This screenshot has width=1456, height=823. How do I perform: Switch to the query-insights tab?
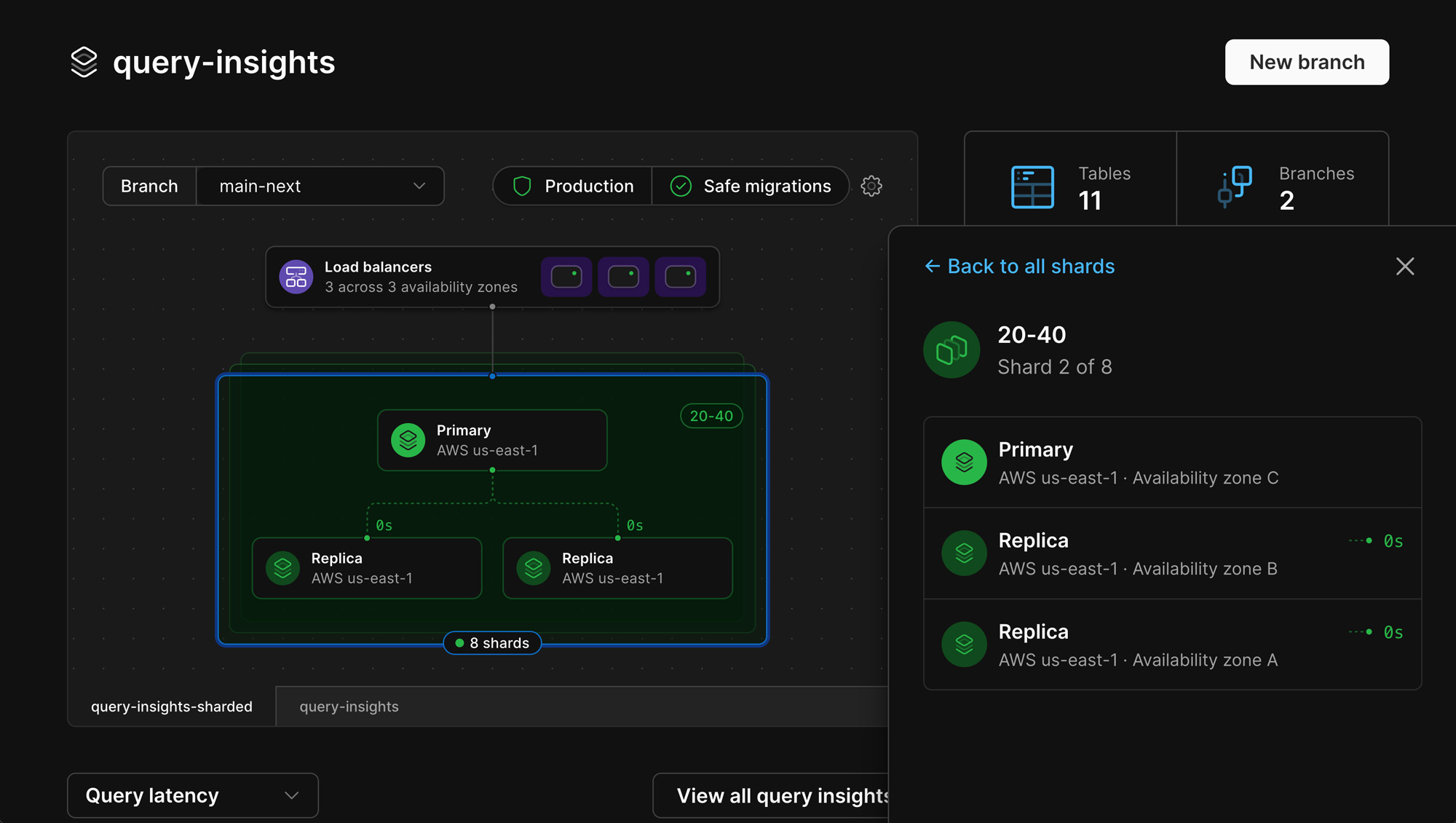[348, 705]
